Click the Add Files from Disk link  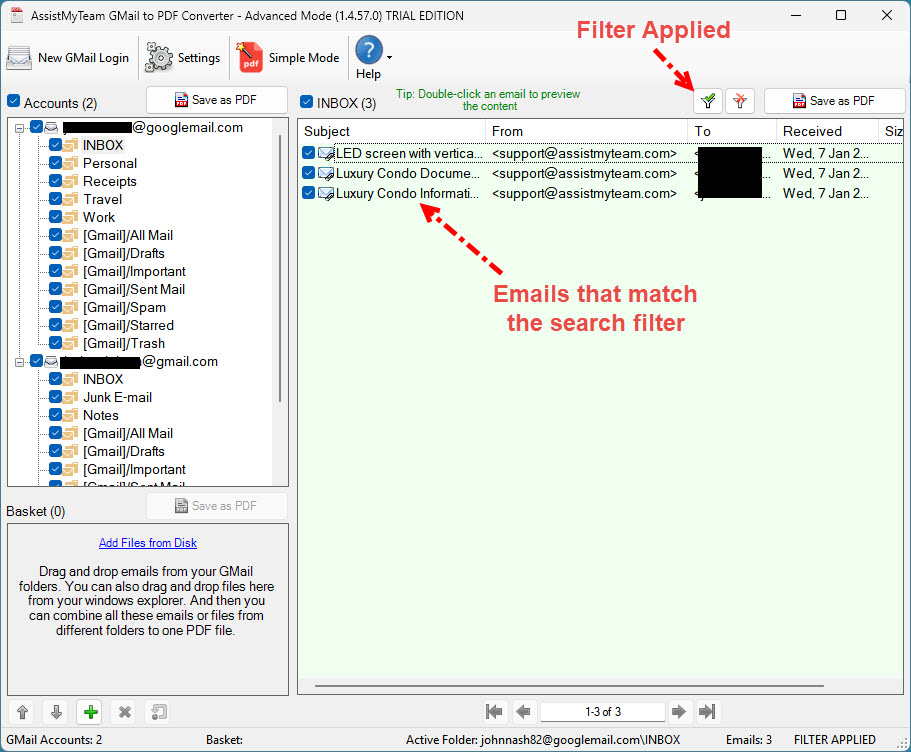[x=148, y=543]
